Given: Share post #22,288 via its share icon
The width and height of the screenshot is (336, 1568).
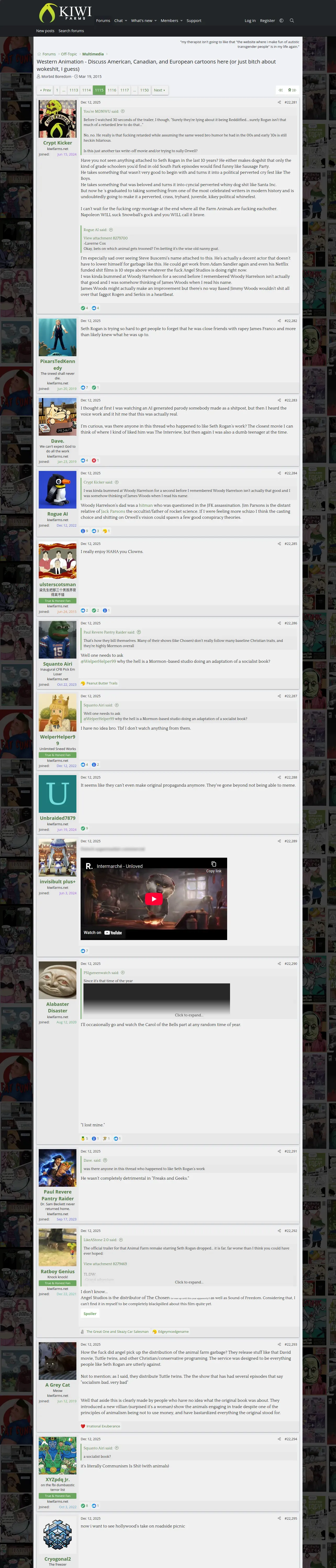Looking at the screenshot, I should point(279,777).
